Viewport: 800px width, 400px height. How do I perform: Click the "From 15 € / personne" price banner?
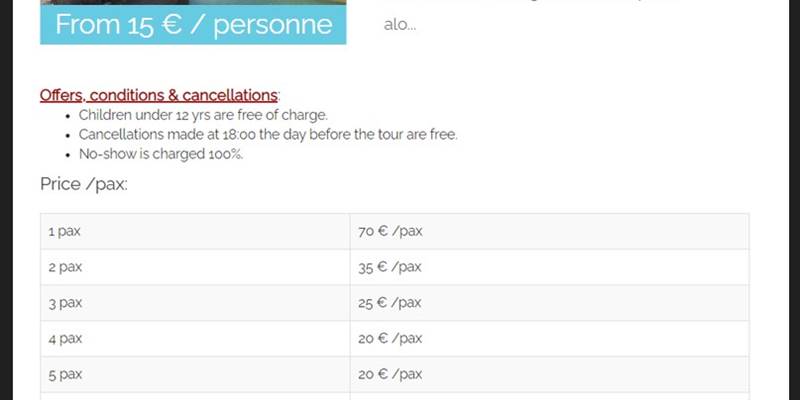(x=193, y=25)
